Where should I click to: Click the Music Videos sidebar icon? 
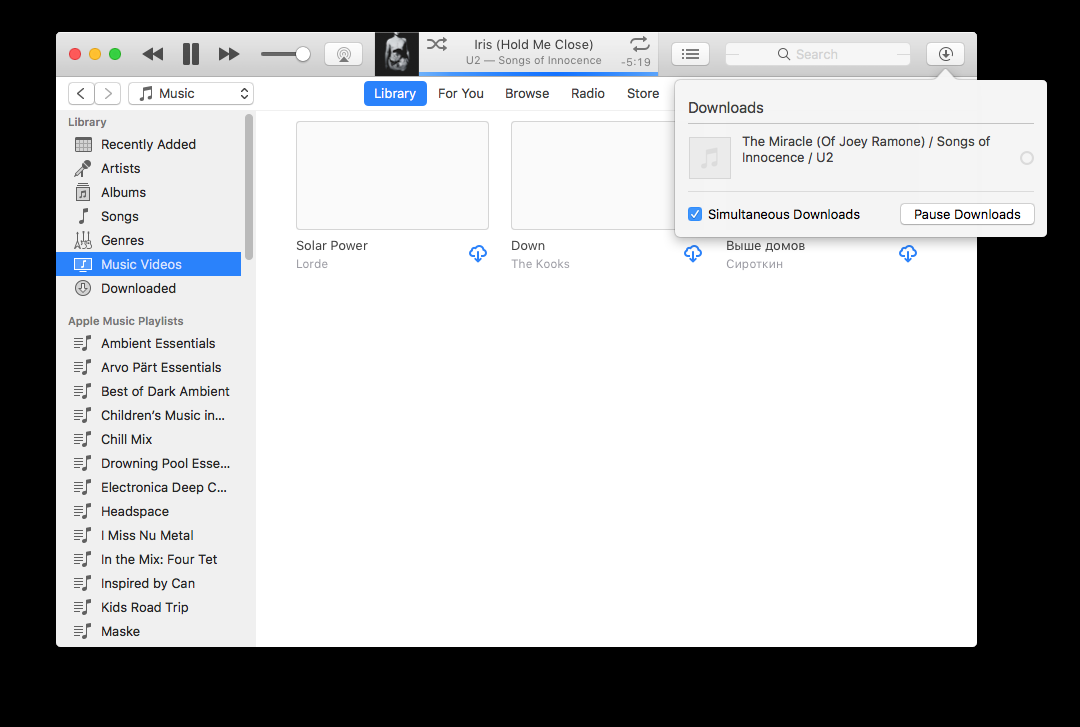pos(83,265)
